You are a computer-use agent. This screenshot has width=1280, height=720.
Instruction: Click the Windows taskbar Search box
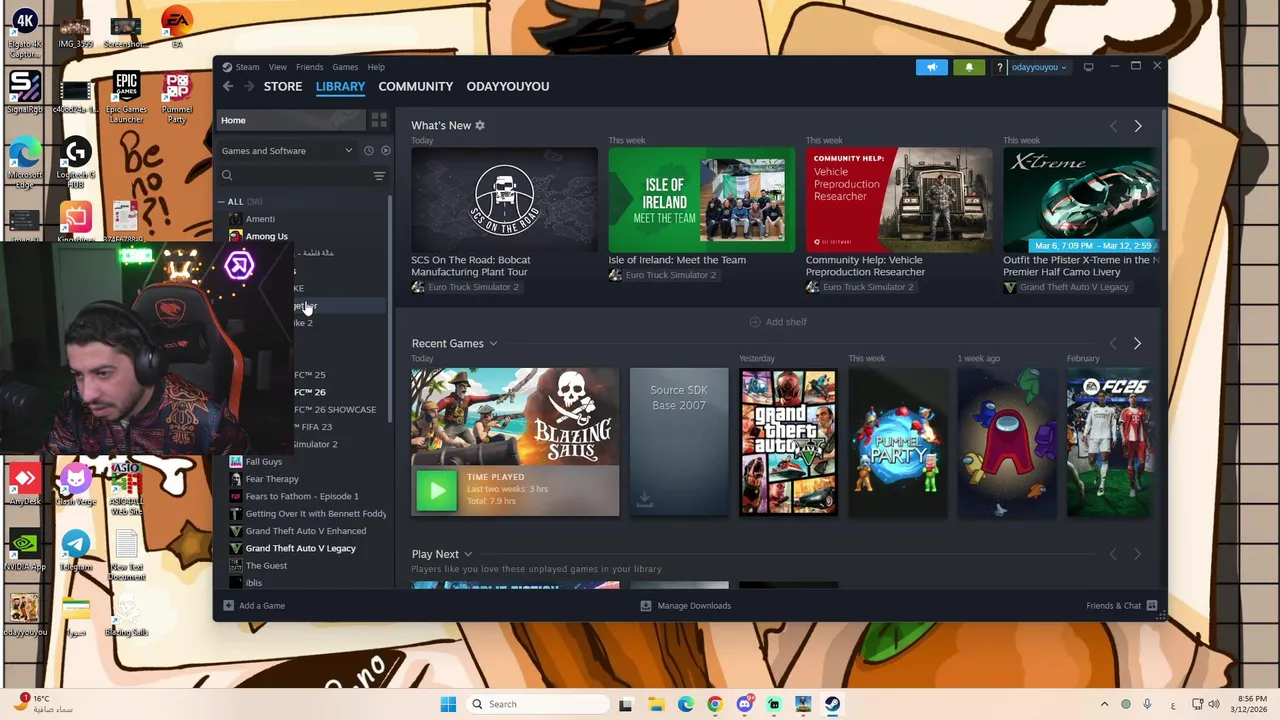[537, 704]
